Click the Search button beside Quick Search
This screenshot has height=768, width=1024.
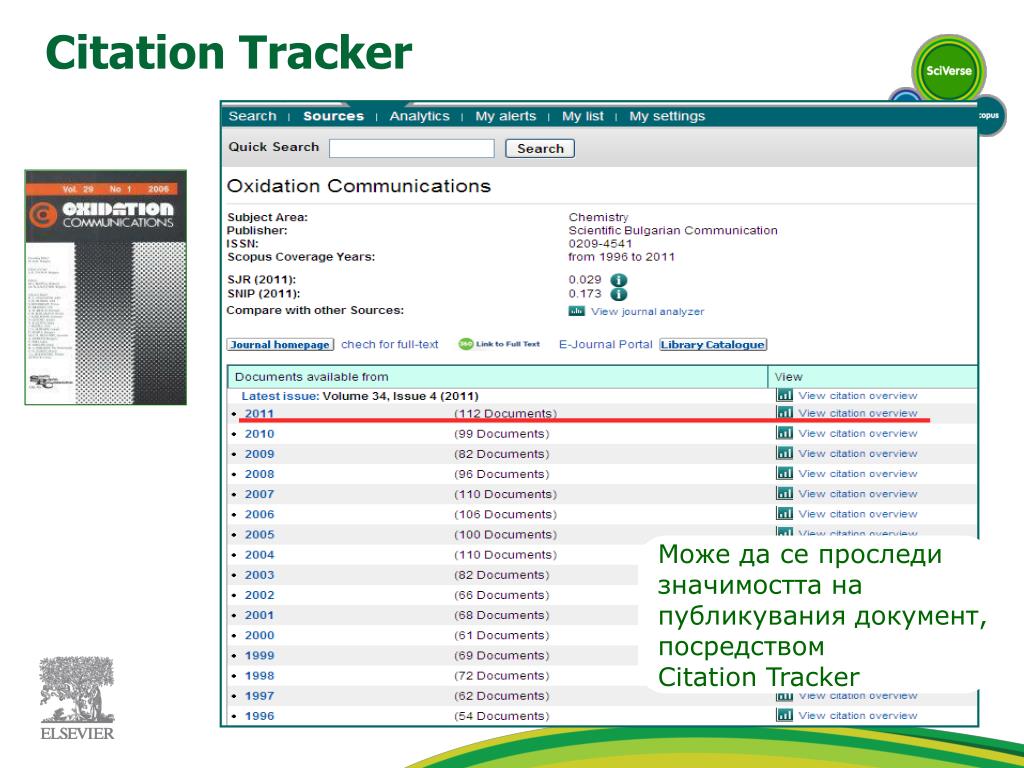coord(540,148)
